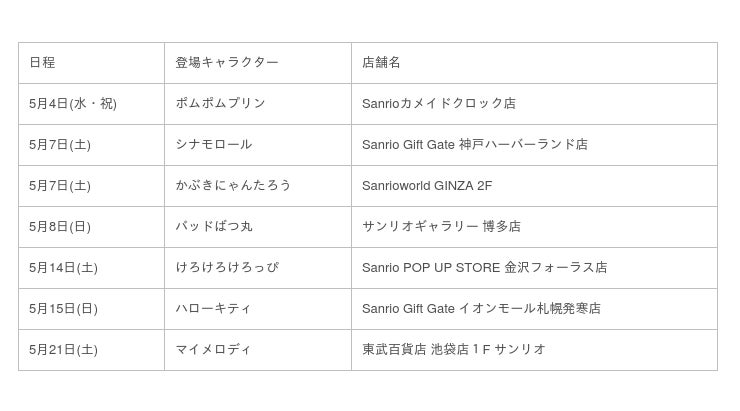Click the マイメロディ character cell
Image resolution: width=740 pixels, height=411 pixels.
(x=214, y=349)
